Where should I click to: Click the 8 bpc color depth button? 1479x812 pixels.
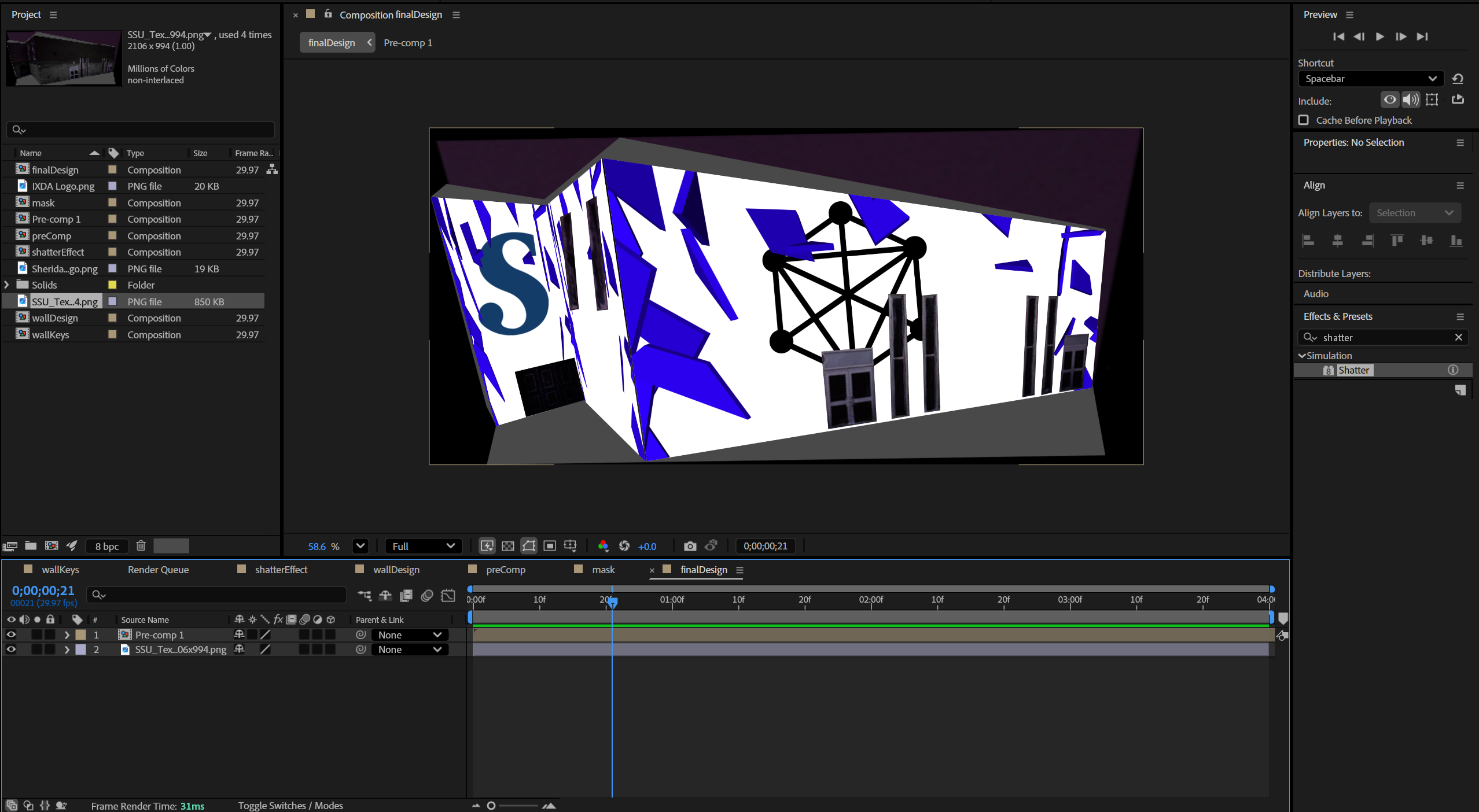pos(106,545)
